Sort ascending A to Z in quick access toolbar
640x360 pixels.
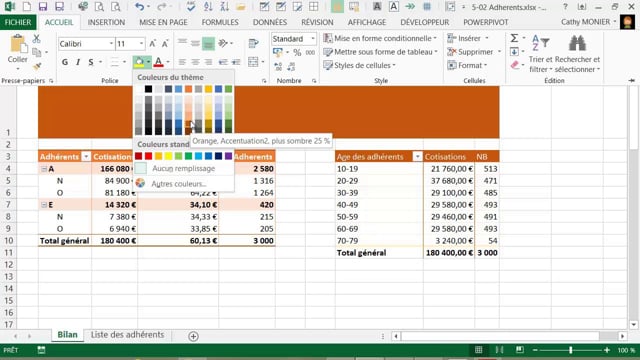coord(208,7)
